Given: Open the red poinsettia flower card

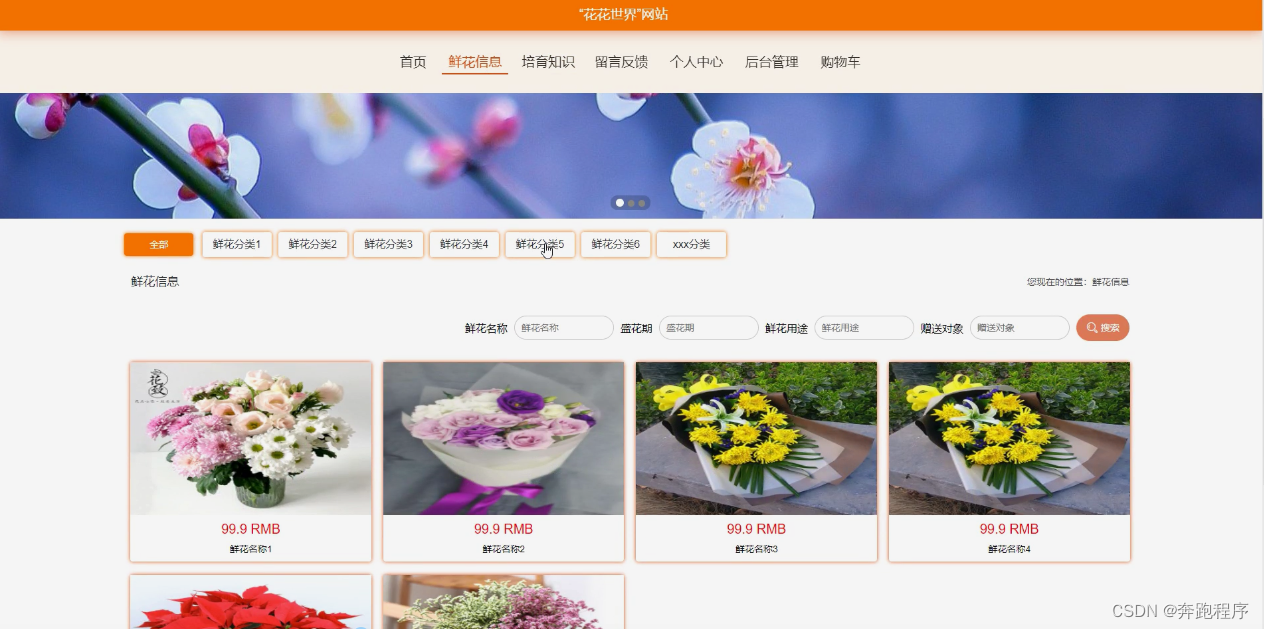Looking at the screenshot, I should point(251,602).
